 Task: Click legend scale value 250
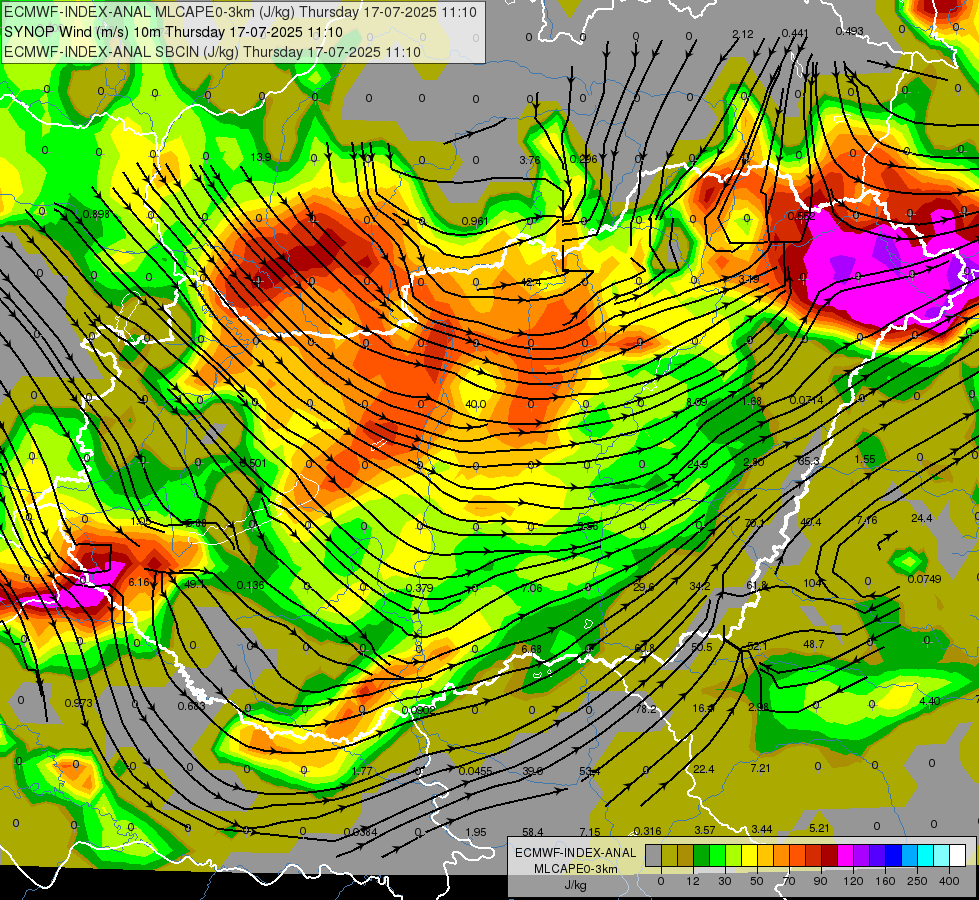click(917, 881)
